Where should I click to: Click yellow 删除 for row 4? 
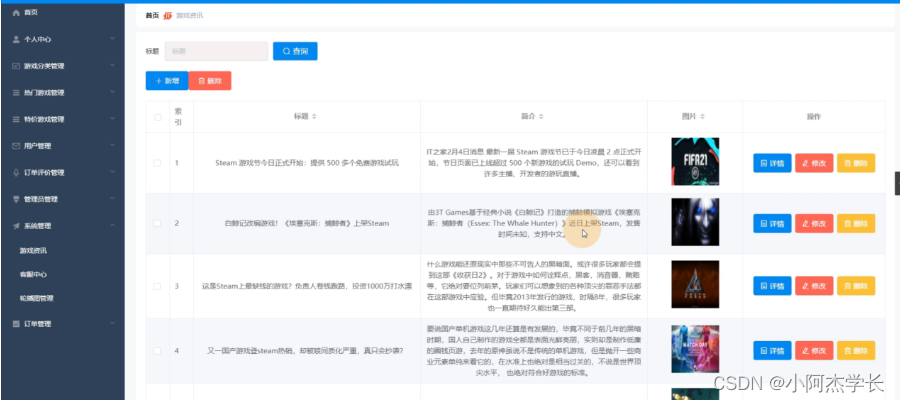coord(856,350)
